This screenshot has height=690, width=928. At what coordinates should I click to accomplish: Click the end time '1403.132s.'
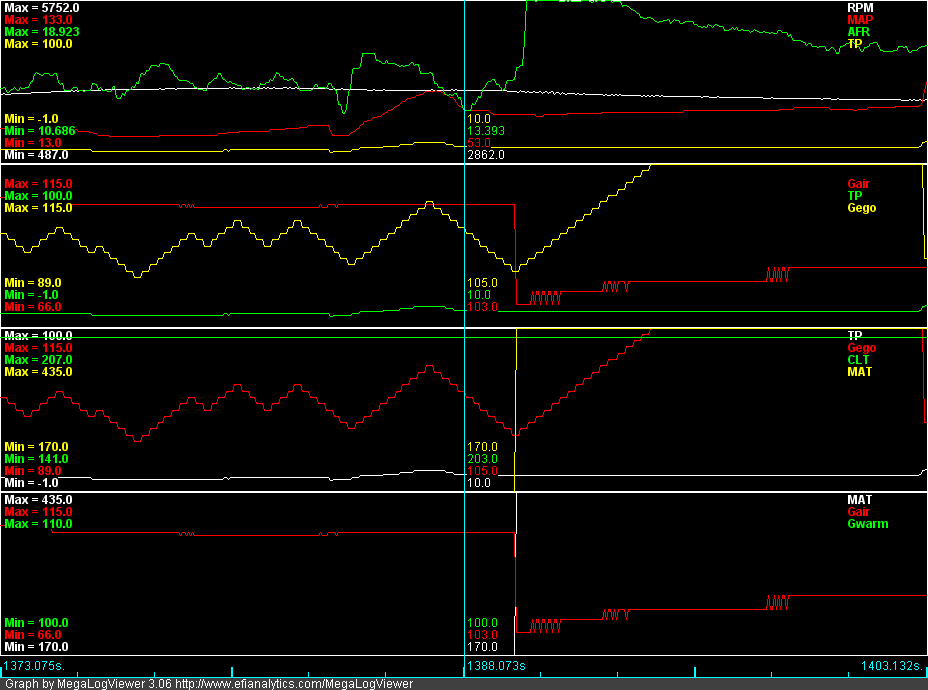[892, 666]
